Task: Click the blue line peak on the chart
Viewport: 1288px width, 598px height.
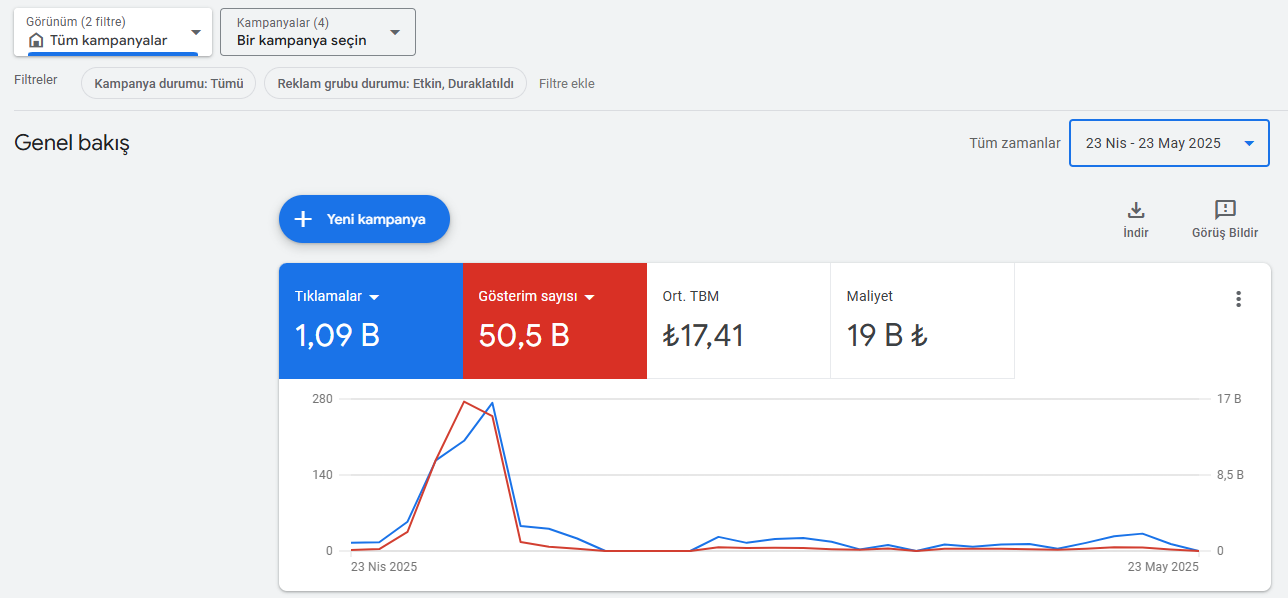Action: (492, 403)
